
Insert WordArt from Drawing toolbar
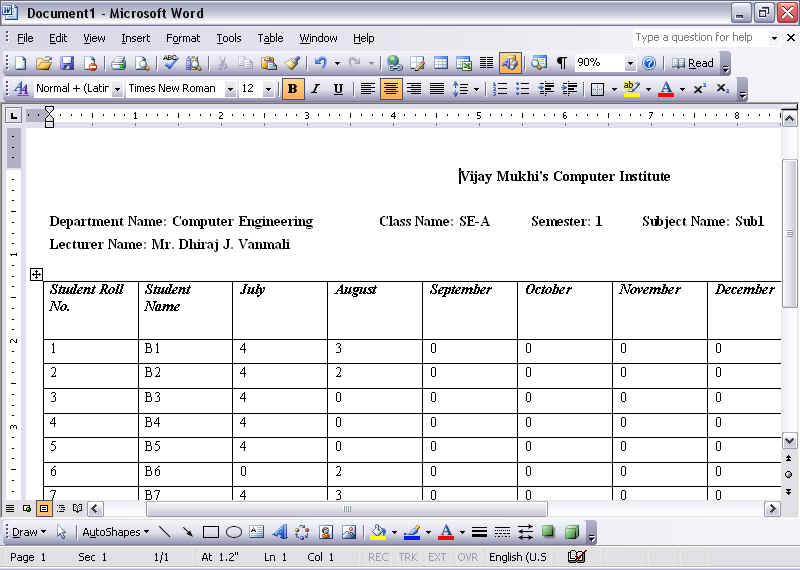[x=279, y=532]
